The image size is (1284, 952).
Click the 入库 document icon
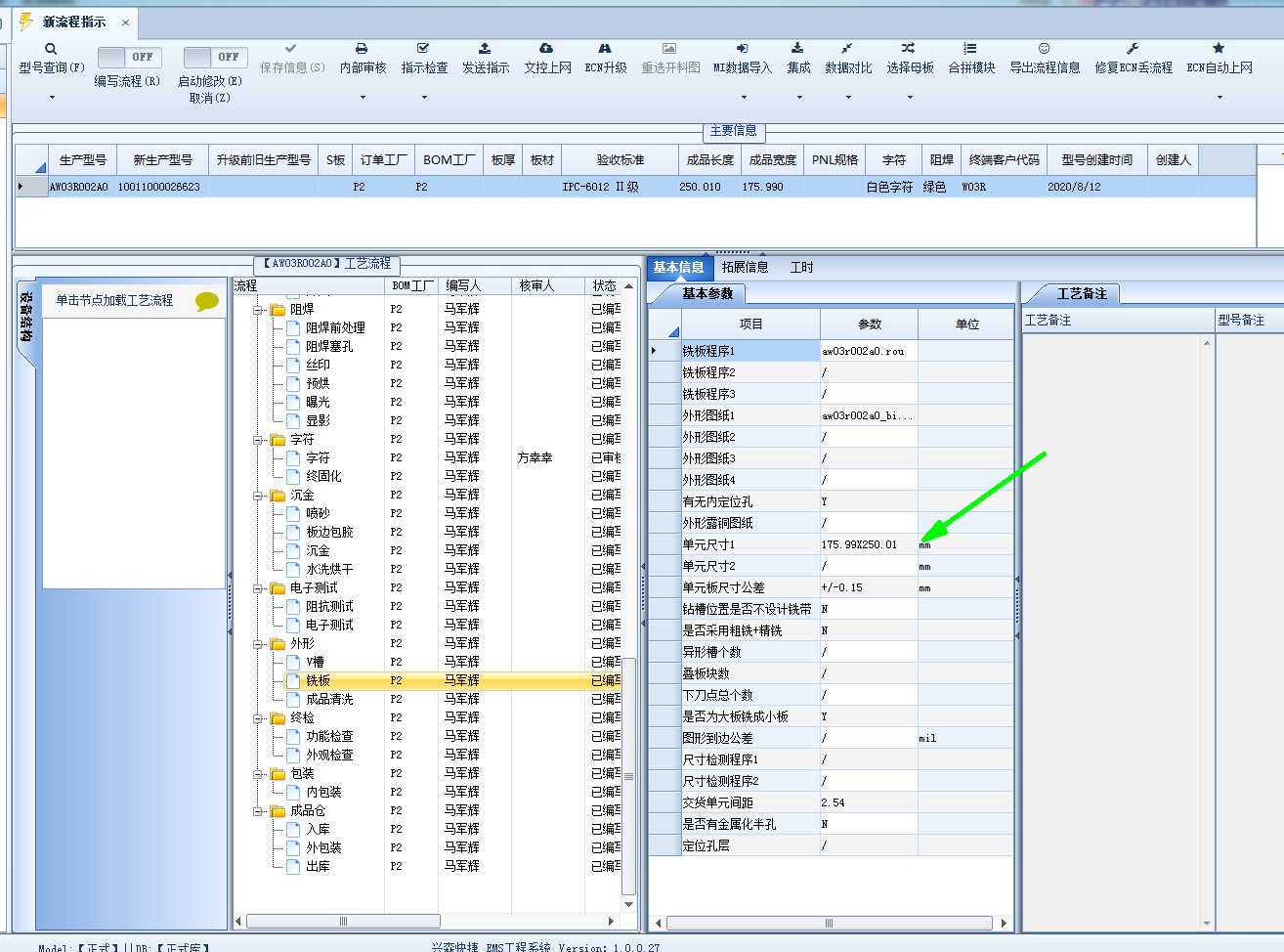[x=293, y=829]
